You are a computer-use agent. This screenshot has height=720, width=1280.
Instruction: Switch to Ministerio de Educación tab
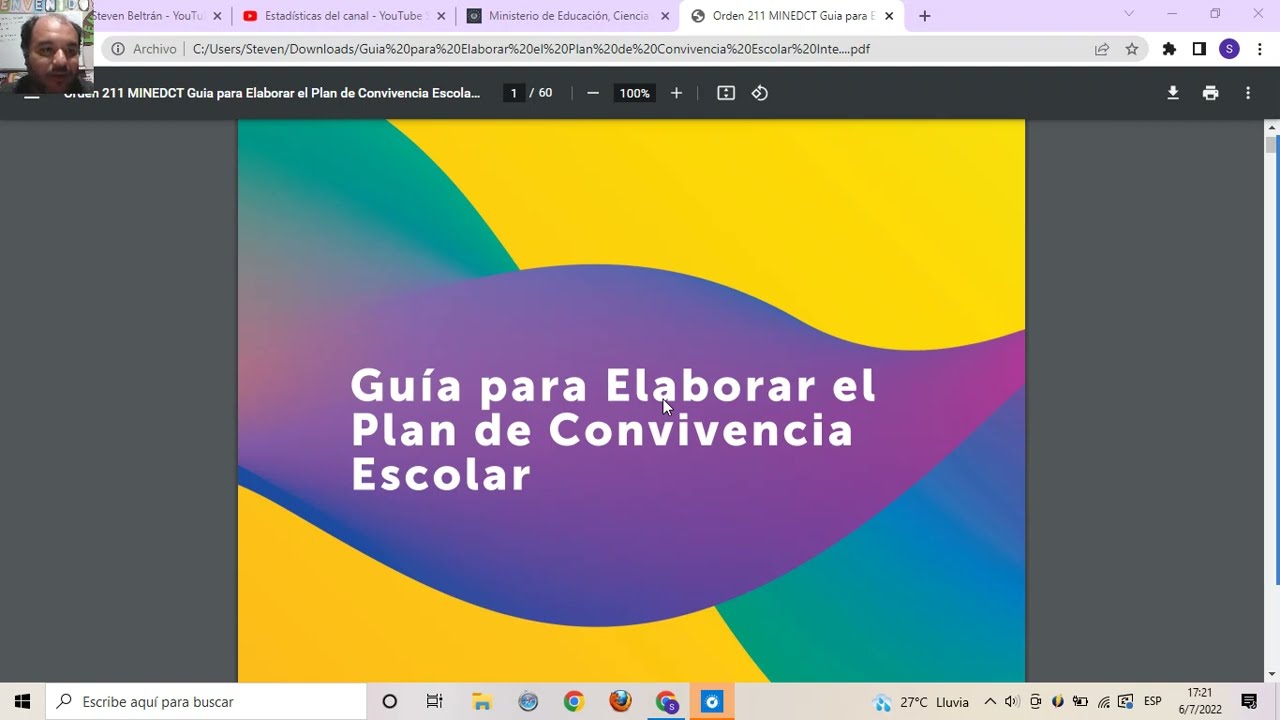[x=567, y=16]
